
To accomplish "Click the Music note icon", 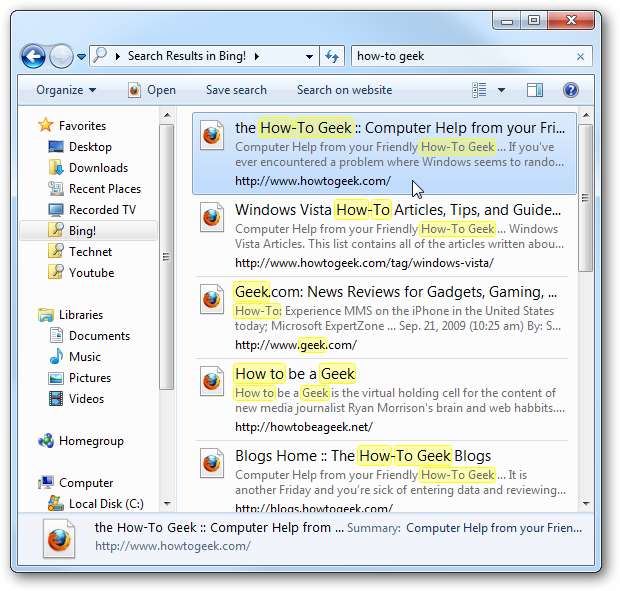I will pyautogui.click(x=56, y=356).
